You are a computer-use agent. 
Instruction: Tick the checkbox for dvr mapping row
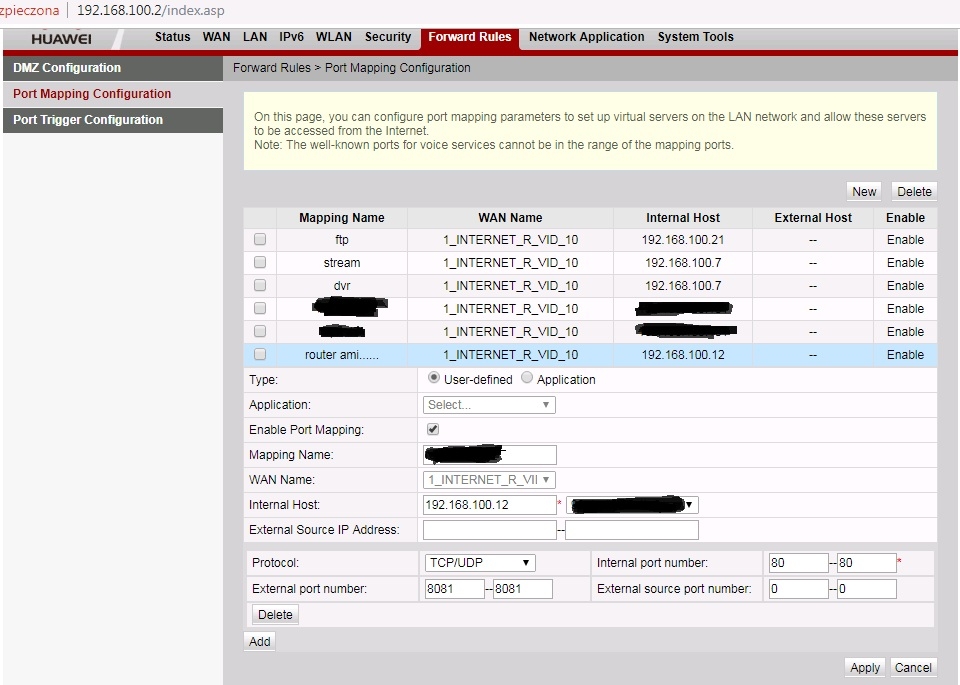(x=260, y=285)
